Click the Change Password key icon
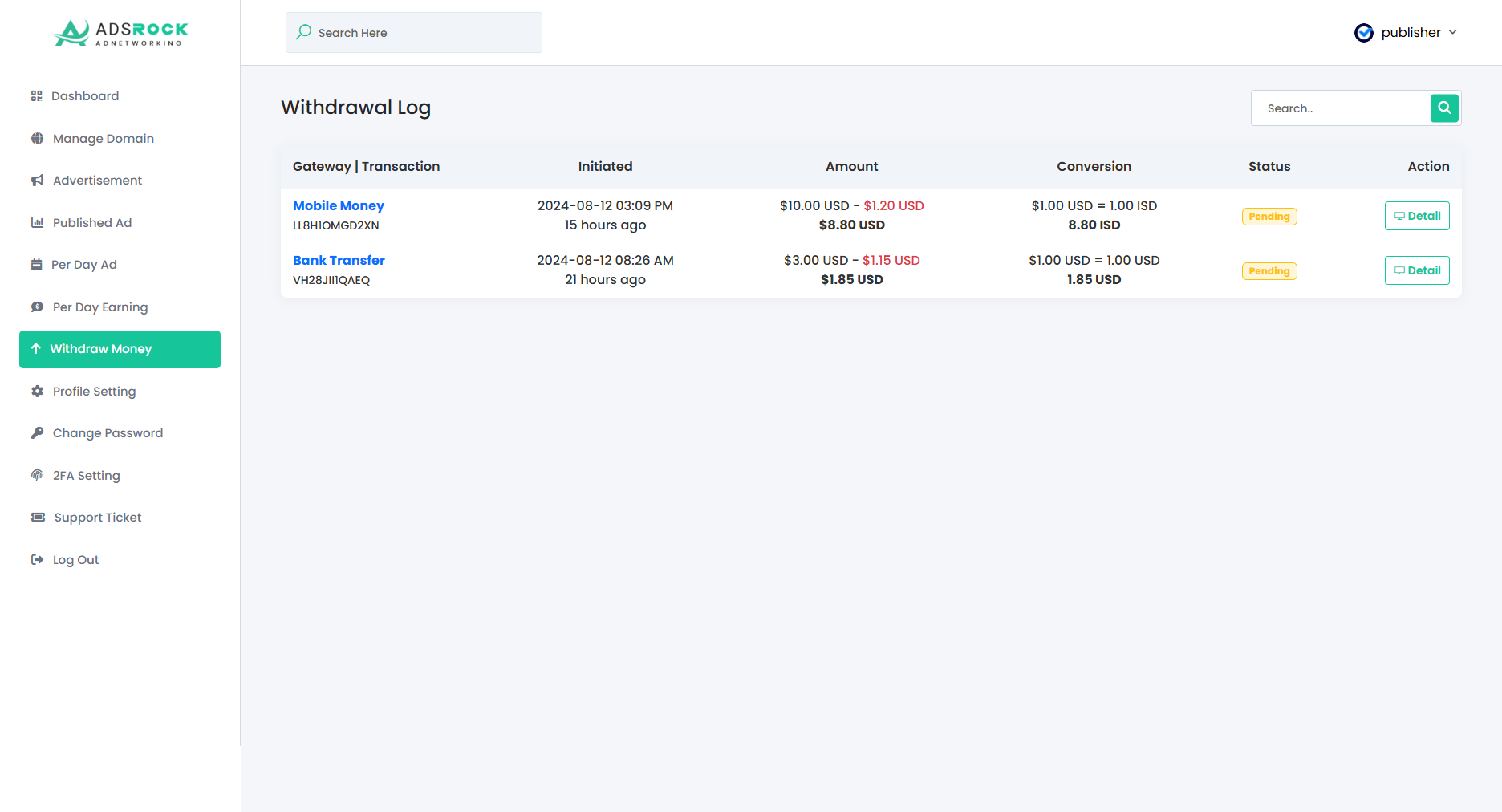The image size is (1502, 812). (x=38, y=433)
